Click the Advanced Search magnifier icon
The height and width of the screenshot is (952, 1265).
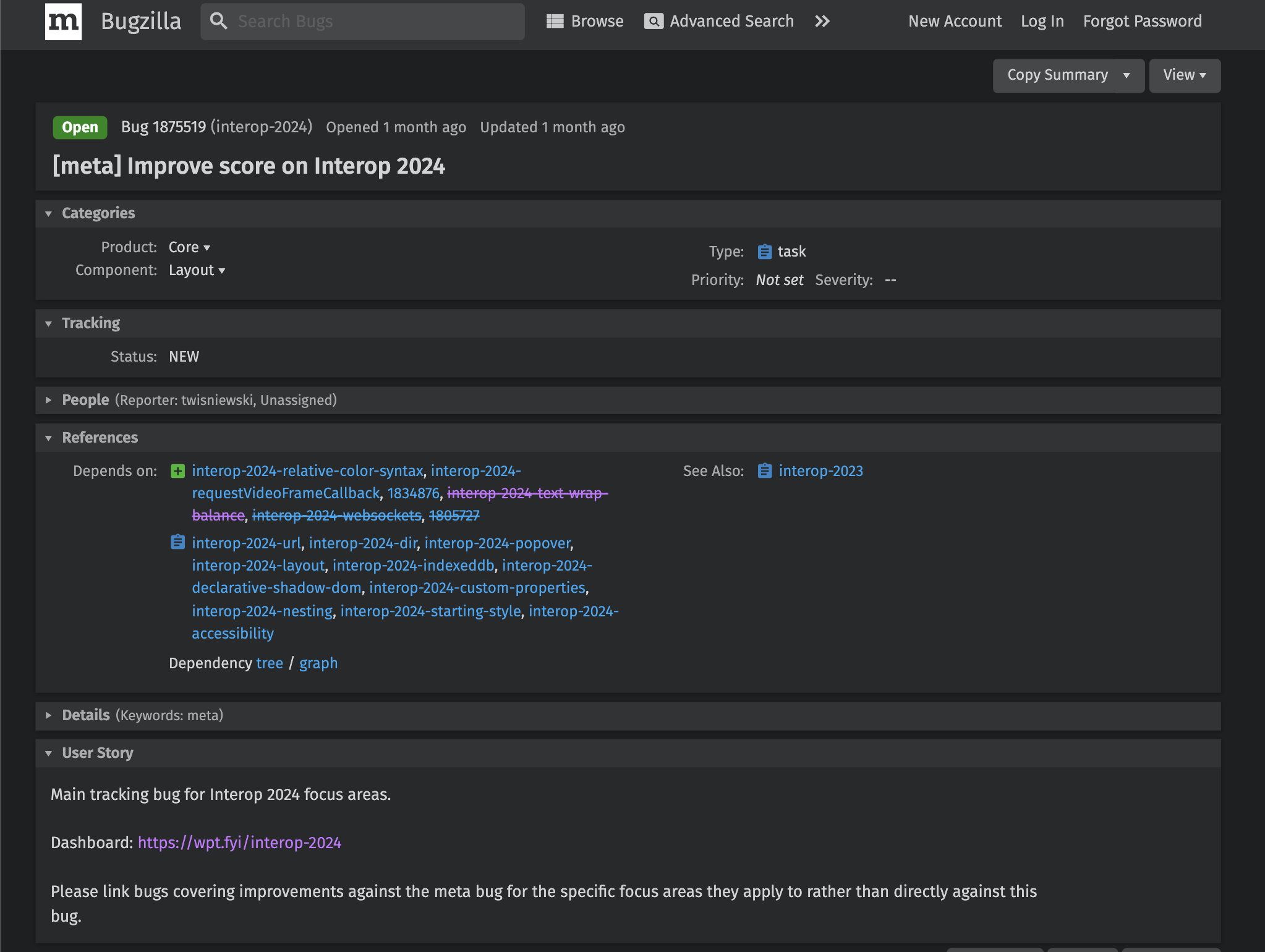point(654,22)
